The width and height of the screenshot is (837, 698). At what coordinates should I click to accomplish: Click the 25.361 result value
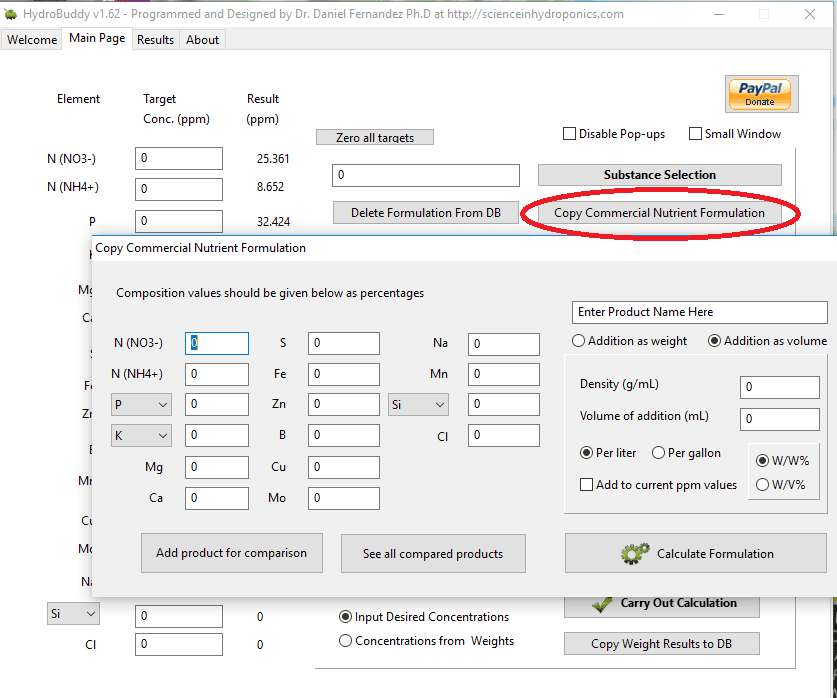pyautogui.click(x=273, y=158)
